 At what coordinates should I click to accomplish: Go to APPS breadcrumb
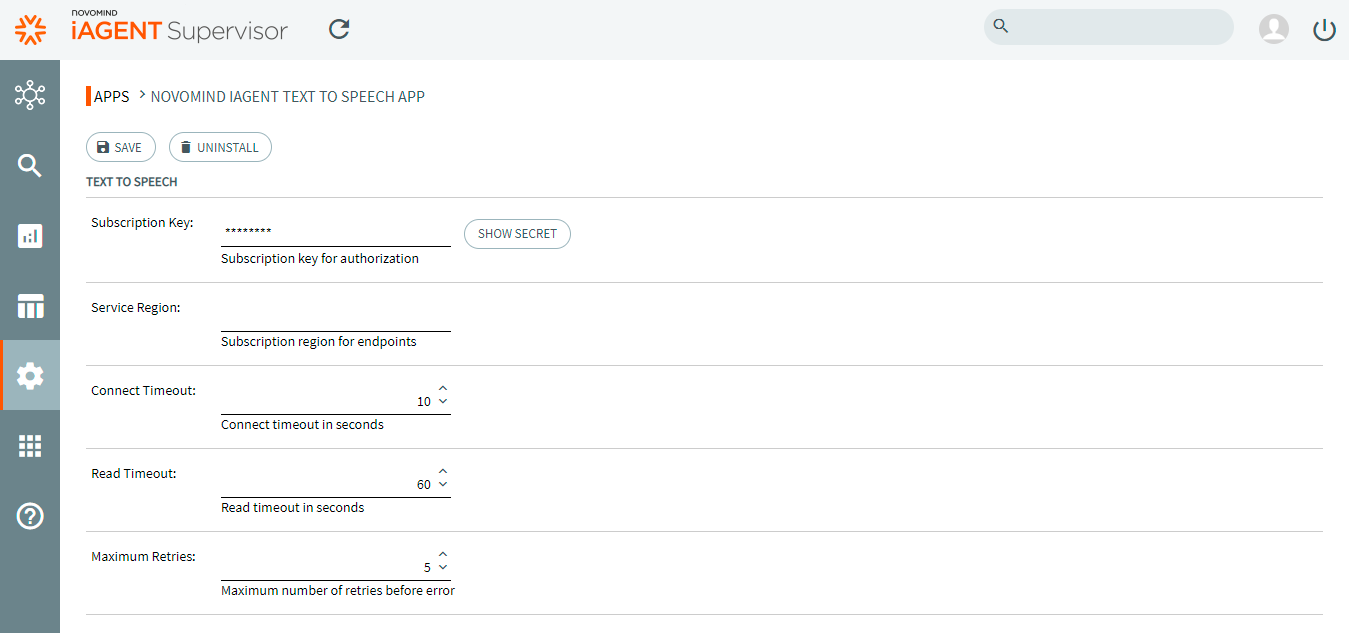pyautogui.click(x=112, y=97)
